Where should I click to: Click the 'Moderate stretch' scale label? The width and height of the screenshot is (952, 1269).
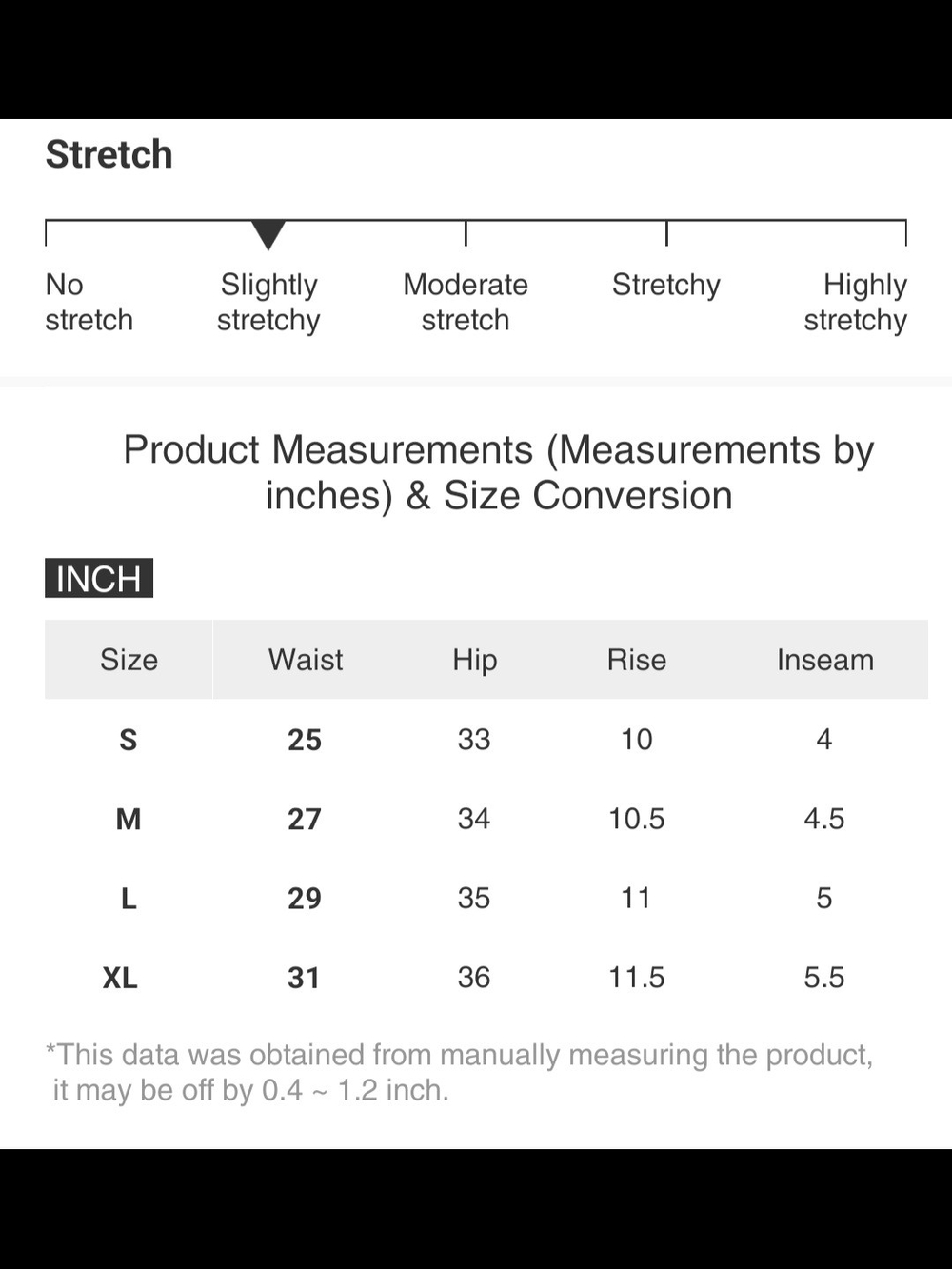pyautogui.click(x=466, y=302)
